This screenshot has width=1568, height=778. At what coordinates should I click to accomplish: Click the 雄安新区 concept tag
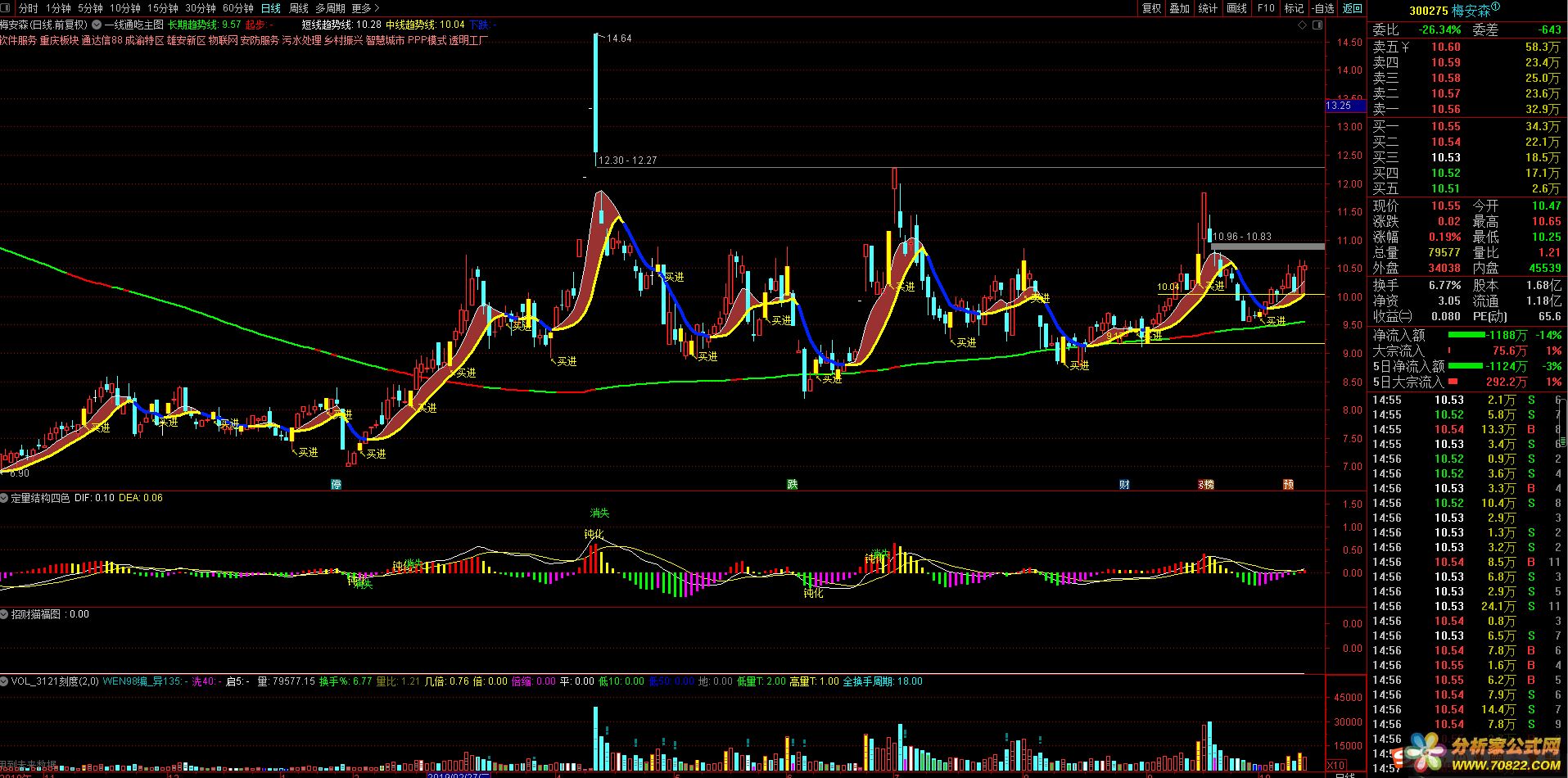pos(186,39)
